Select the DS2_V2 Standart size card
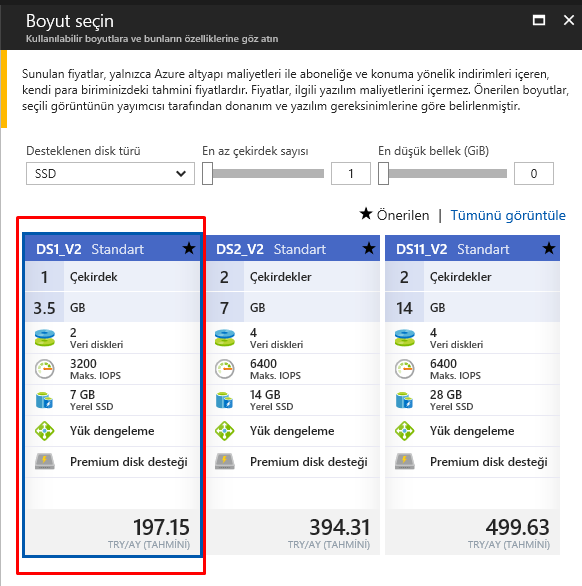 tap(293, 395)
